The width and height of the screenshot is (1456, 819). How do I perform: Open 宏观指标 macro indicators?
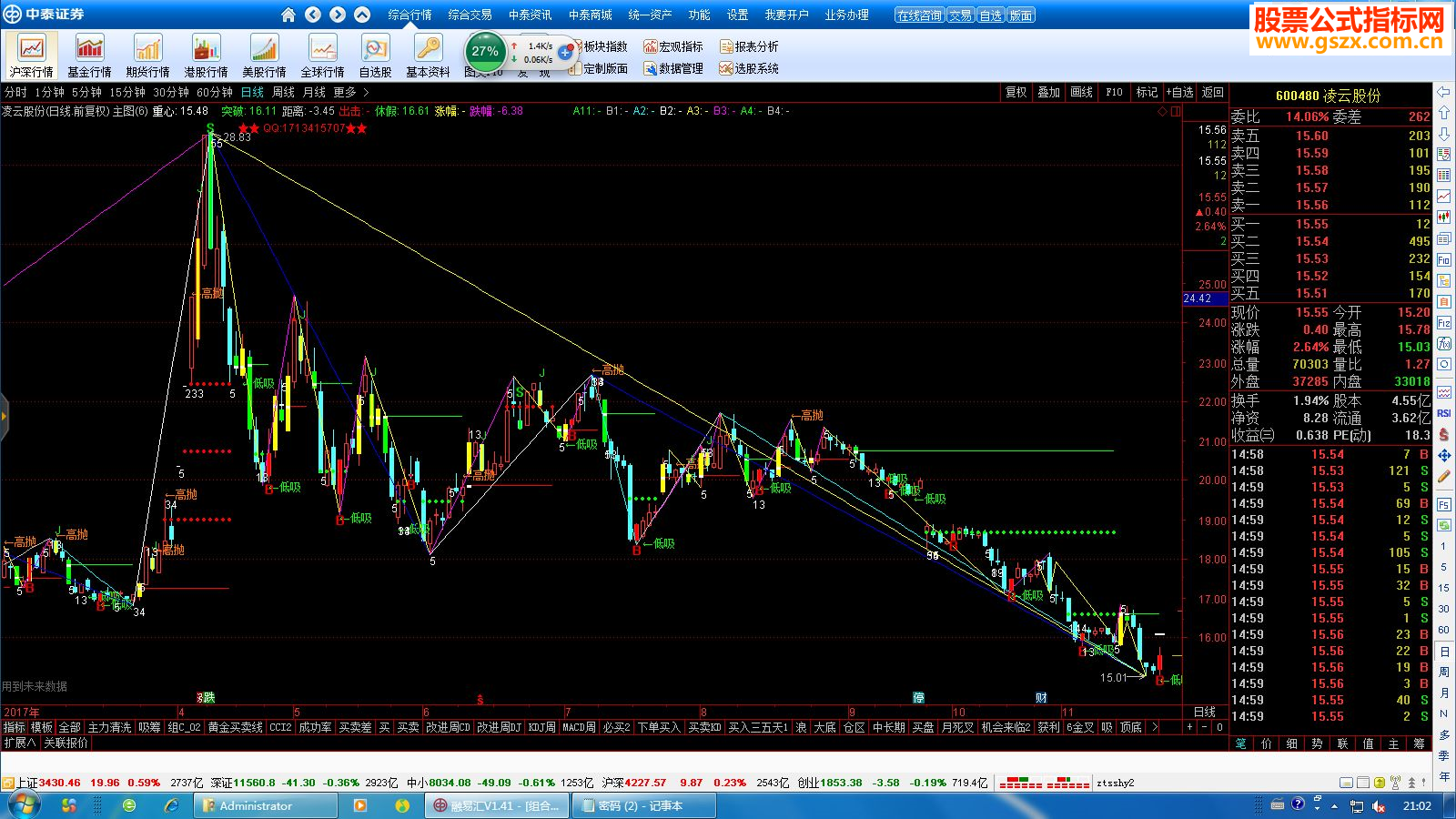(673, 46)
